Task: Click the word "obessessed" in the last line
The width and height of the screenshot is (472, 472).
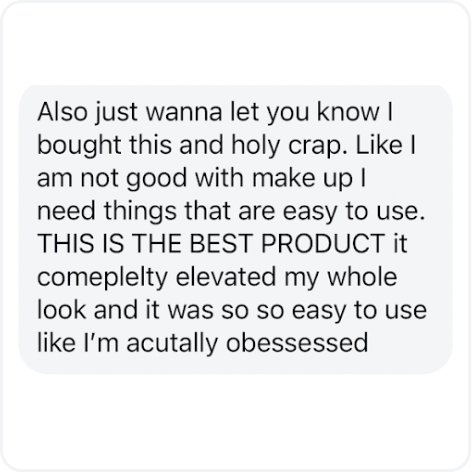Action: click(297, 343)
